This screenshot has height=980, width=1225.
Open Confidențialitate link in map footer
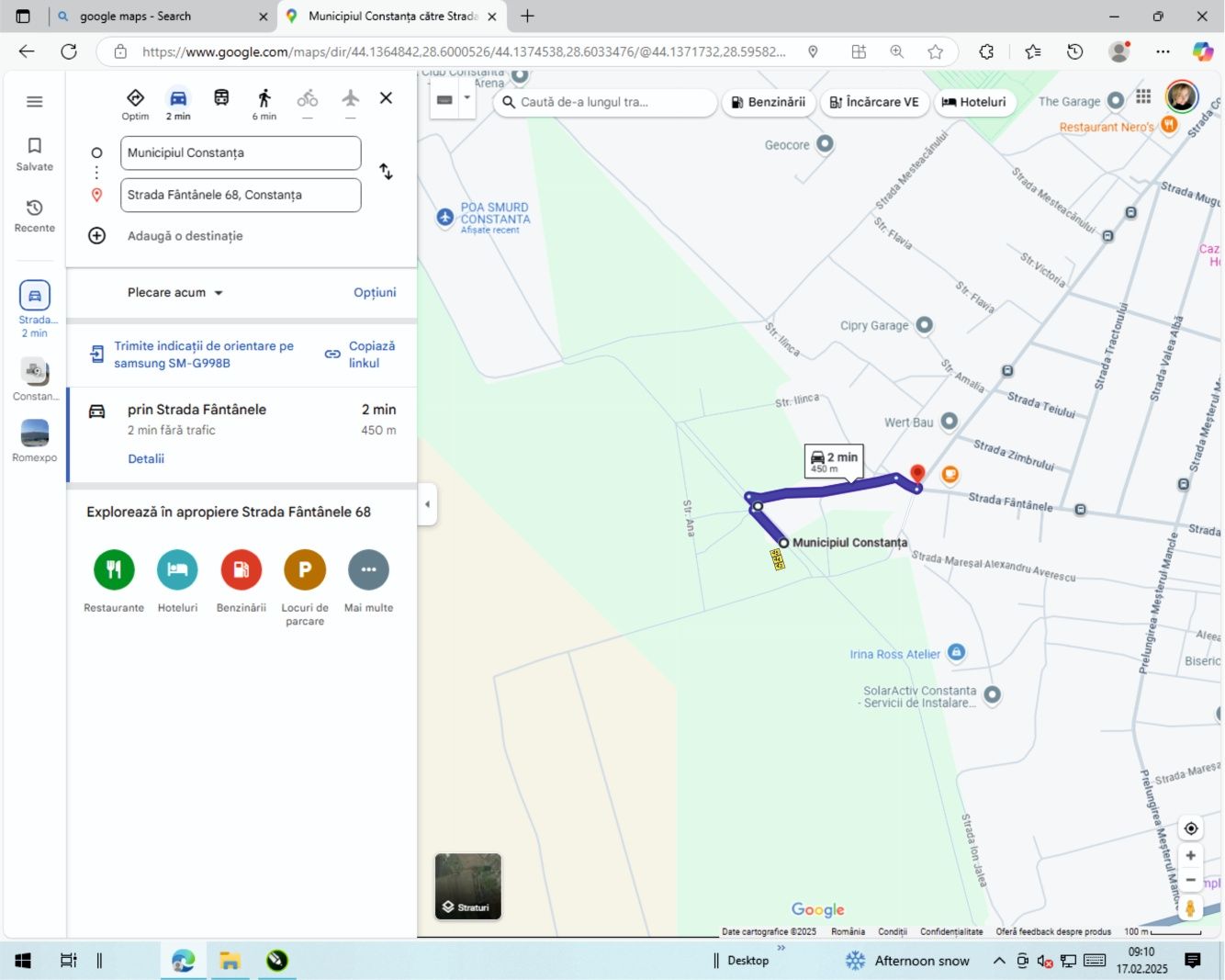[951, 931]
